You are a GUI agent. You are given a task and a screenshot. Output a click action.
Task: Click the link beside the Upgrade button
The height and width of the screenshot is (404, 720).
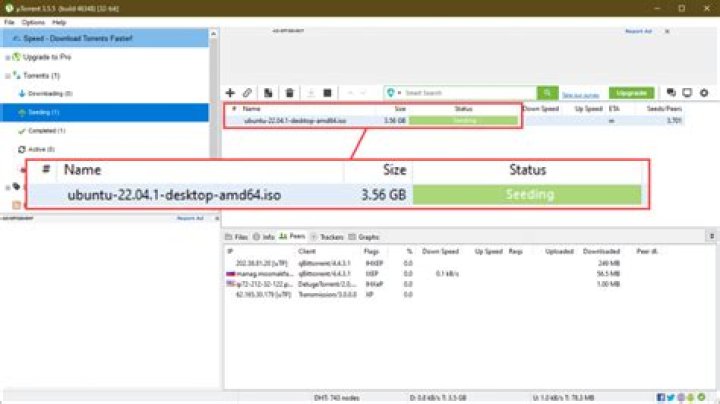pos(580,95)
